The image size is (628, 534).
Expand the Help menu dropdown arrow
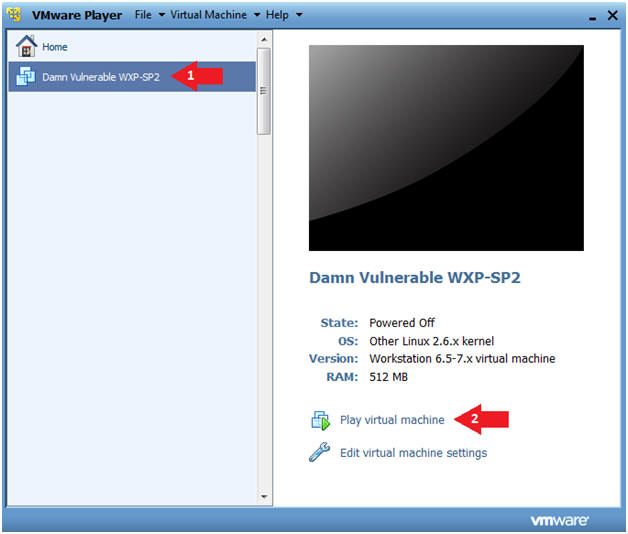click(299, 15)
